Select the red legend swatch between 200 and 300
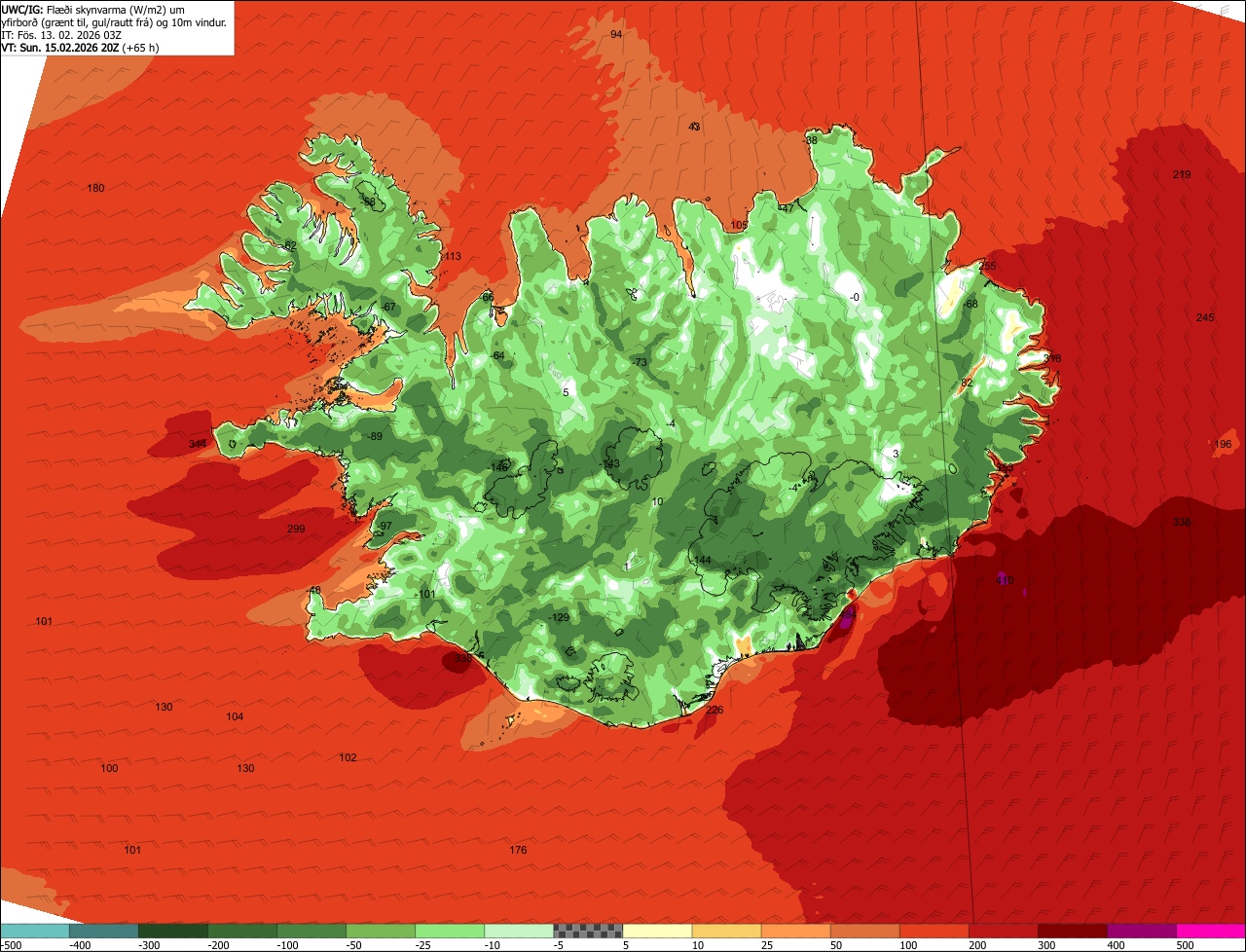 coord(1004,931)
